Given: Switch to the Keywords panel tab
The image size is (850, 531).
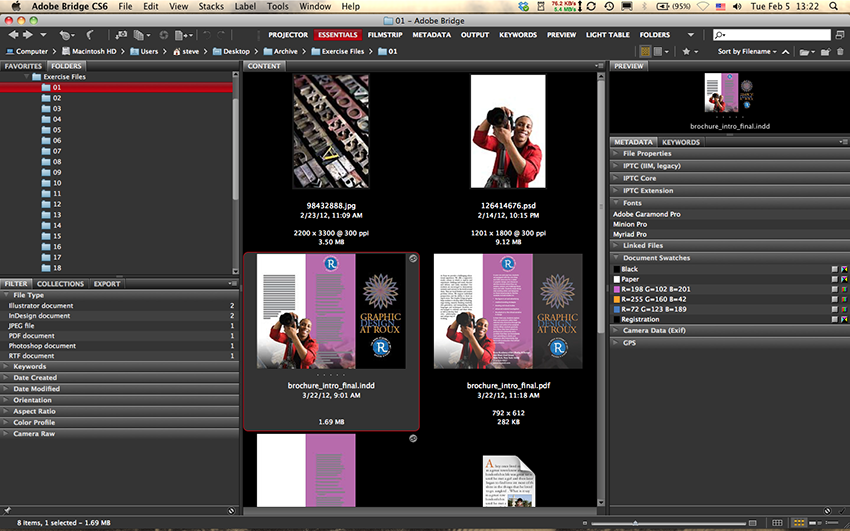Looking at the screenshot, I should pyautogui.click(x=681, y=143).
